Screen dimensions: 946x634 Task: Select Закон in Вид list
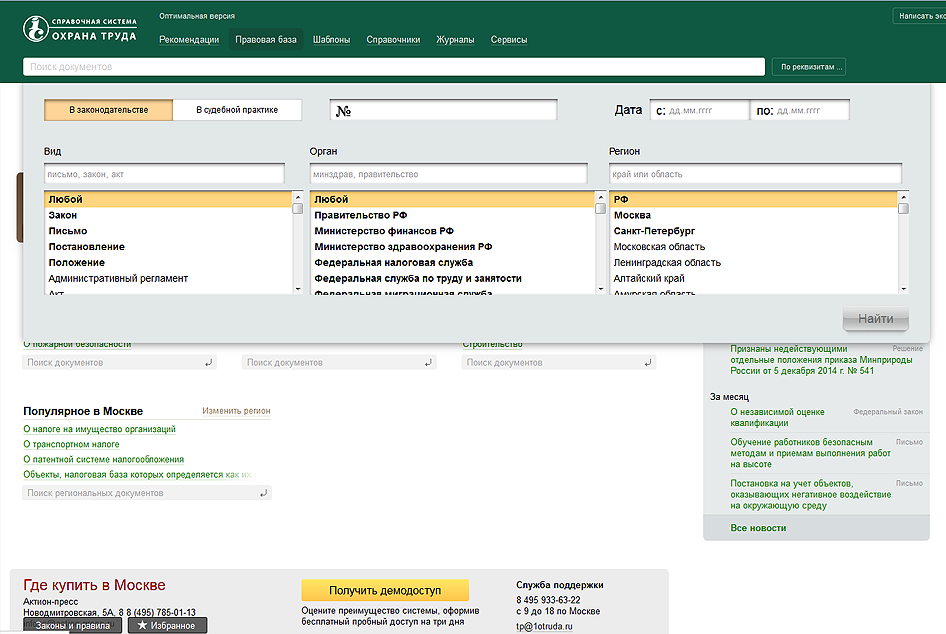click(168, 215)
